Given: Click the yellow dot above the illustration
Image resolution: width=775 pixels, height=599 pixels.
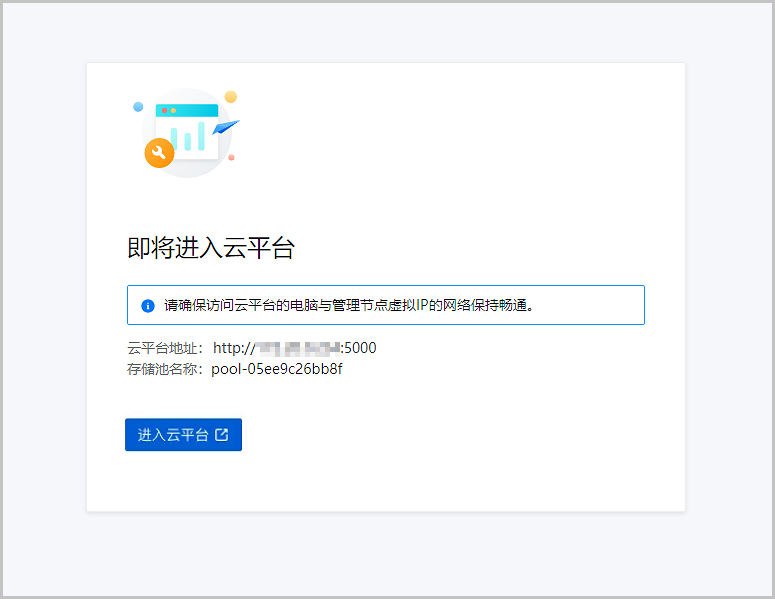Looking at the screenshot, I should tap(231, 97).
